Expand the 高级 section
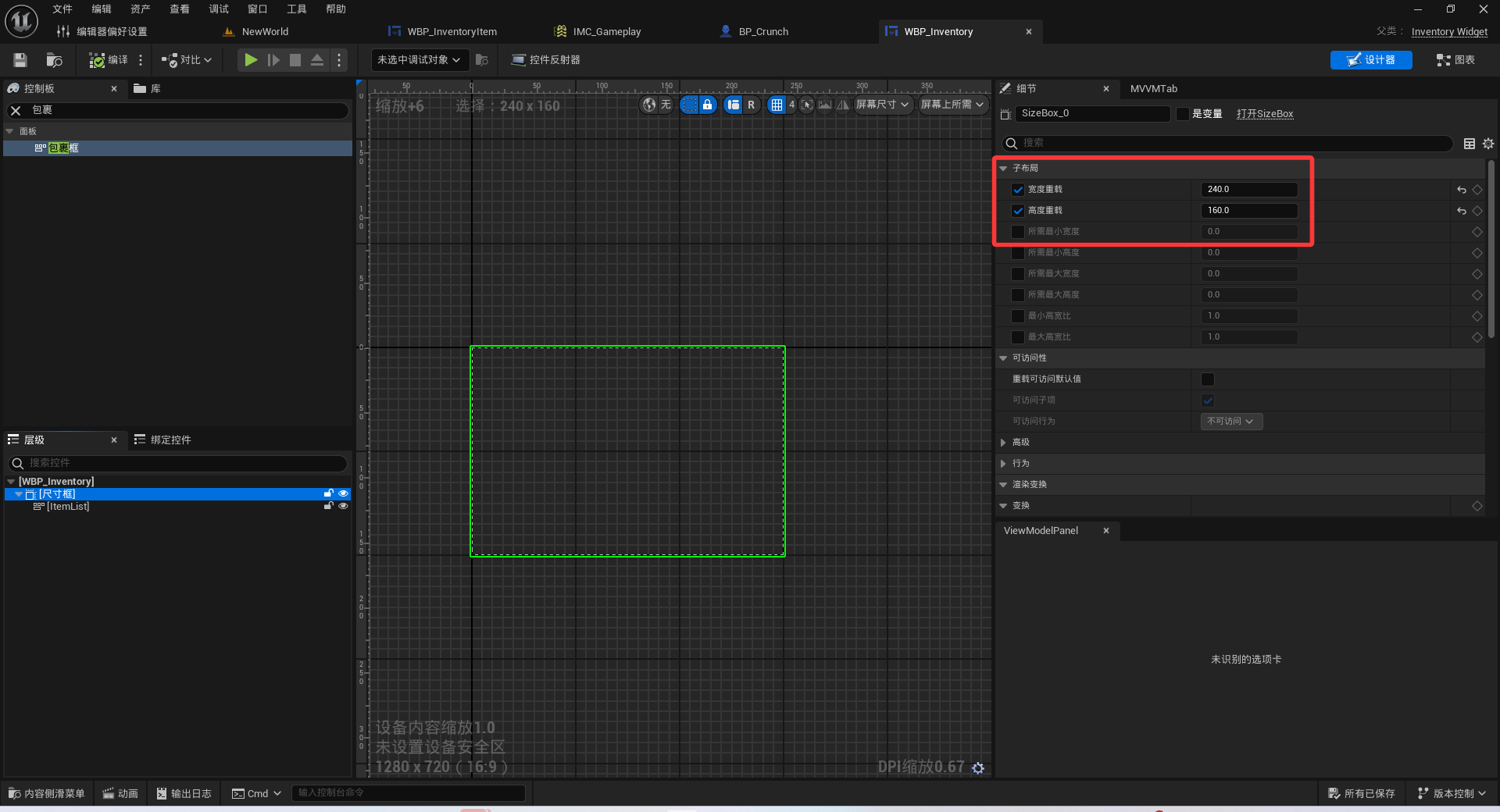The width and height of the screenshot is (1500, 812). pyautogui.click(x=1003, y=443)
